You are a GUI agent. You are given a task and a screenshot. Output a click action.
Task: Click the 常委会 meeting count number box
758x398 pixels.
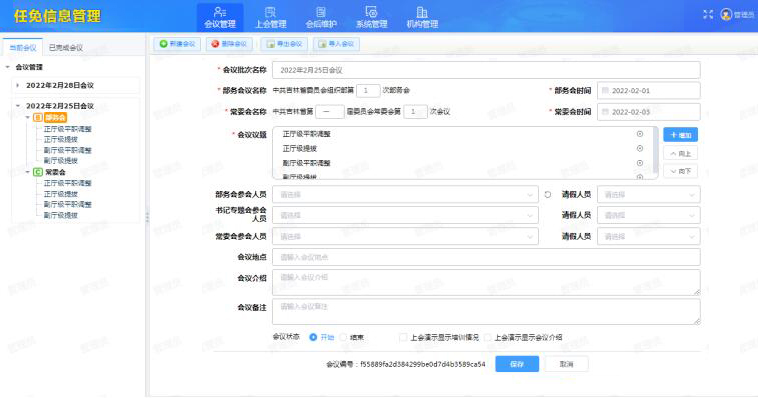415,112
